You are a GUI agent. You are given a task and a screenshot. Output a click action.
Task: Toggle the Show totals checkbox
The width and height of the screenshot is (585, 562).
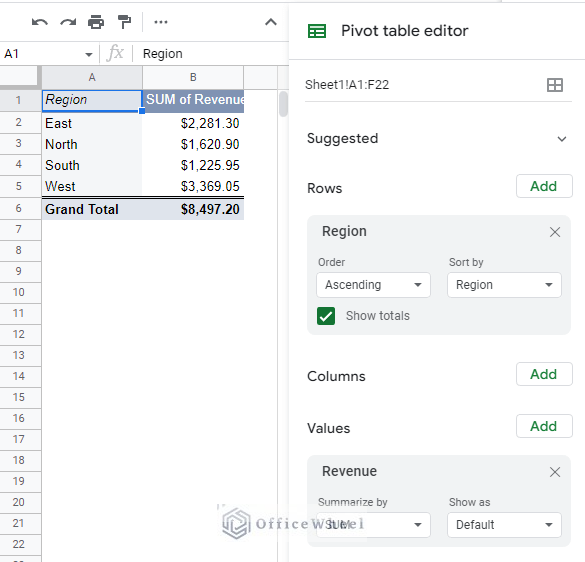(326, 316)
